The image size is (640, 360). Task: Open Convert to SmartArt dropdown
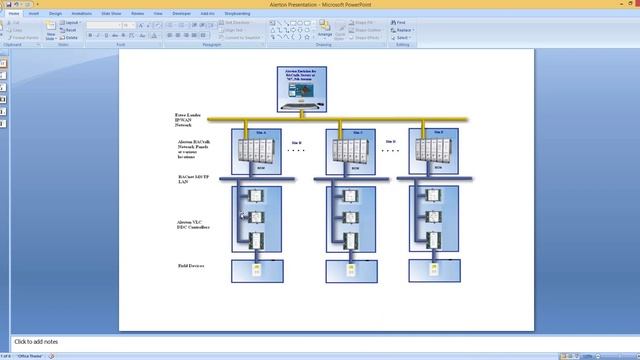241,38
